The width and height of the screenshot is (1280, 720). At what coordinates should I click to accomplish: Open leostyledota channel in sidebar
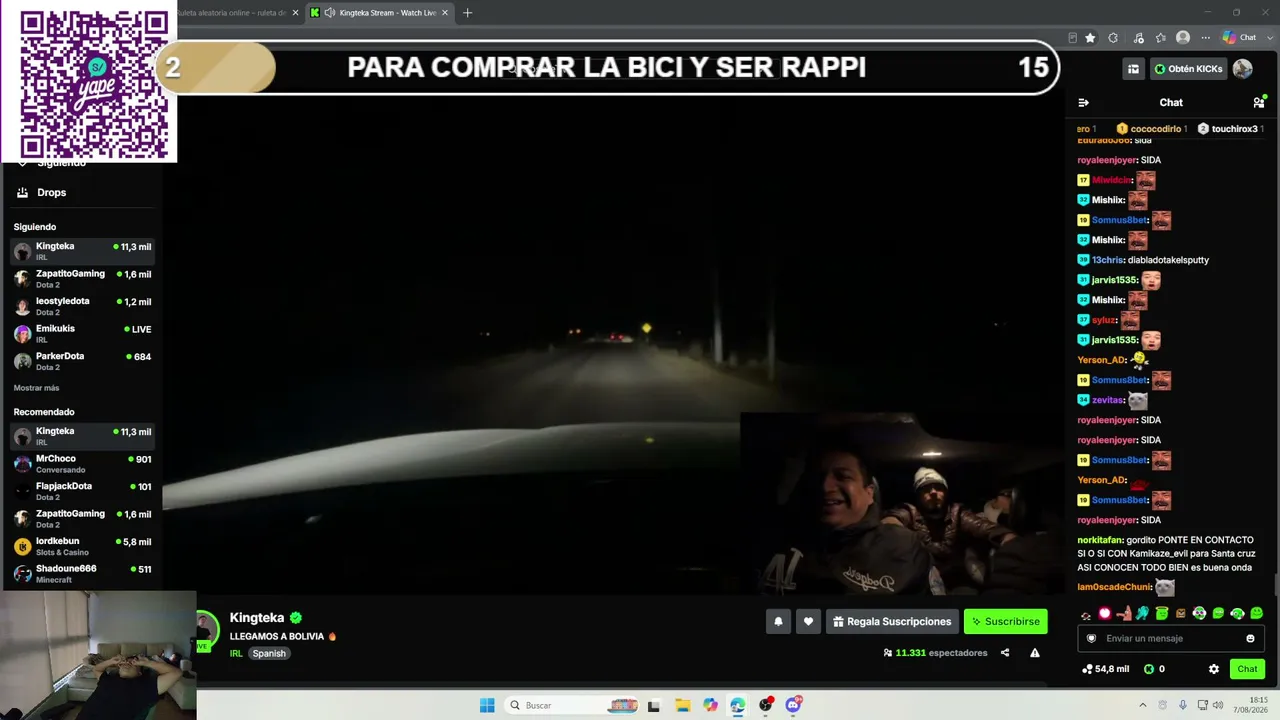point(82,306)
